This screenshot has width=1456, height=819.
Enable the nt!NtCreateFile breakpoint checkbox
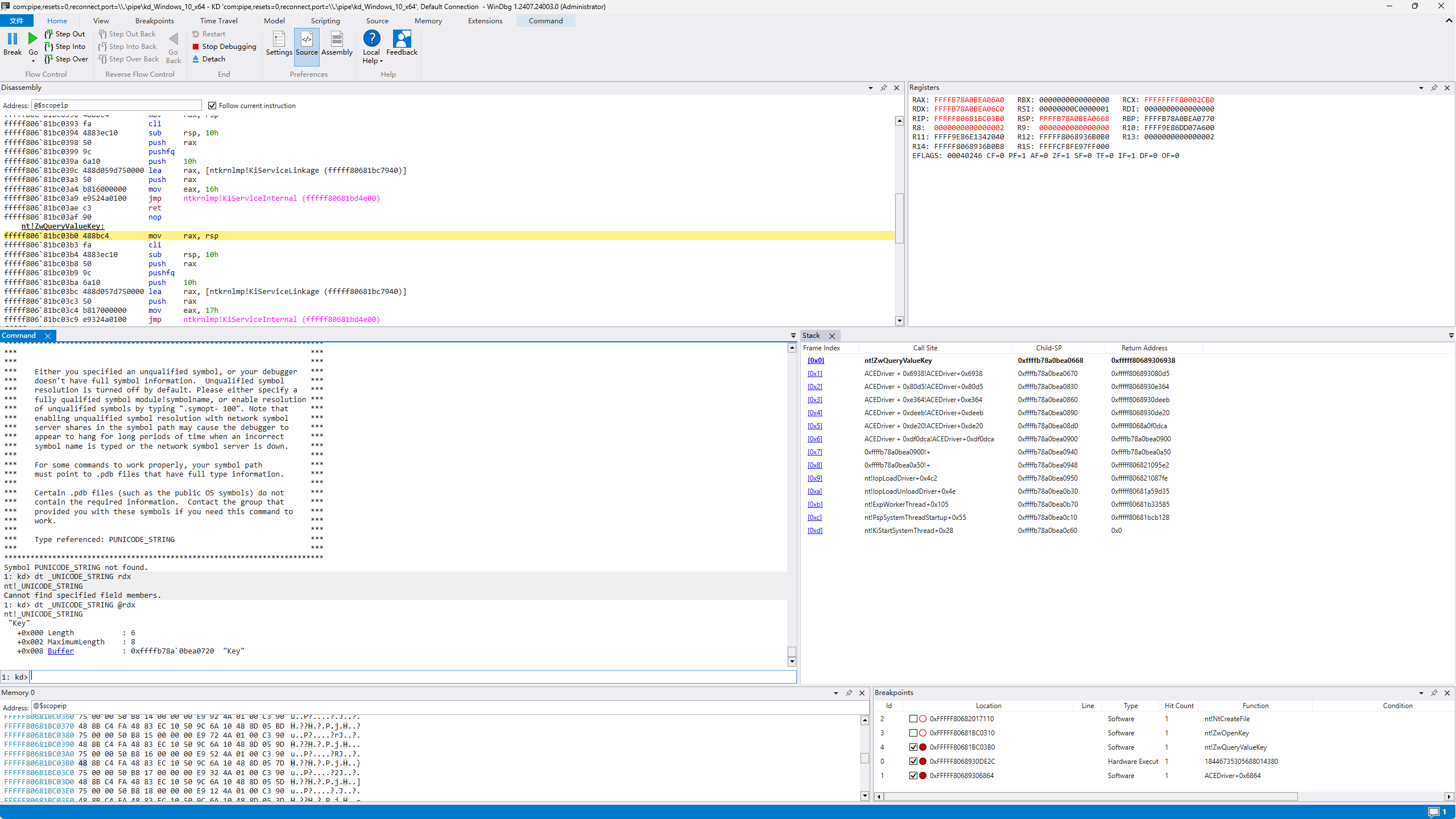tap(913, 719)
